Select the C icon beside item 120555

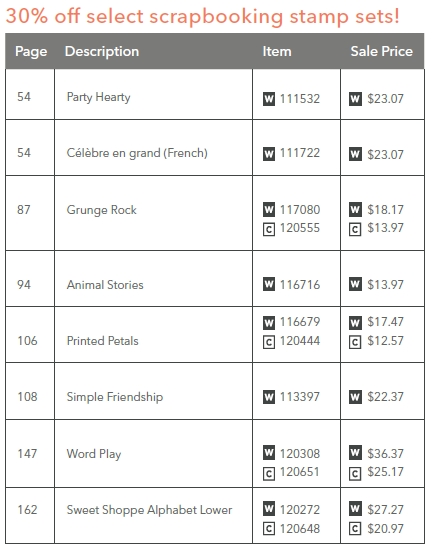tap(269, 229)
